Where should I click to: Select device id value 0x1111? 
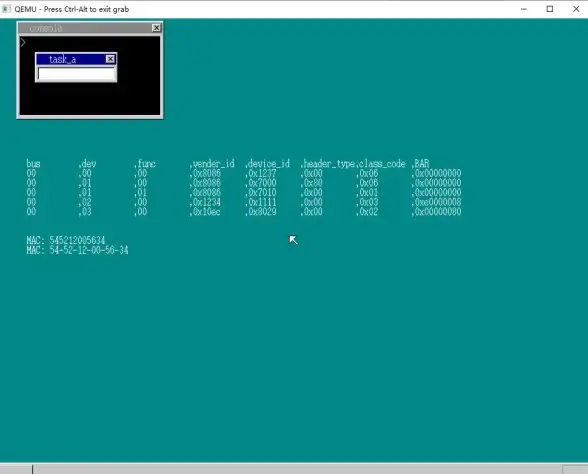(x=262, y=202)
